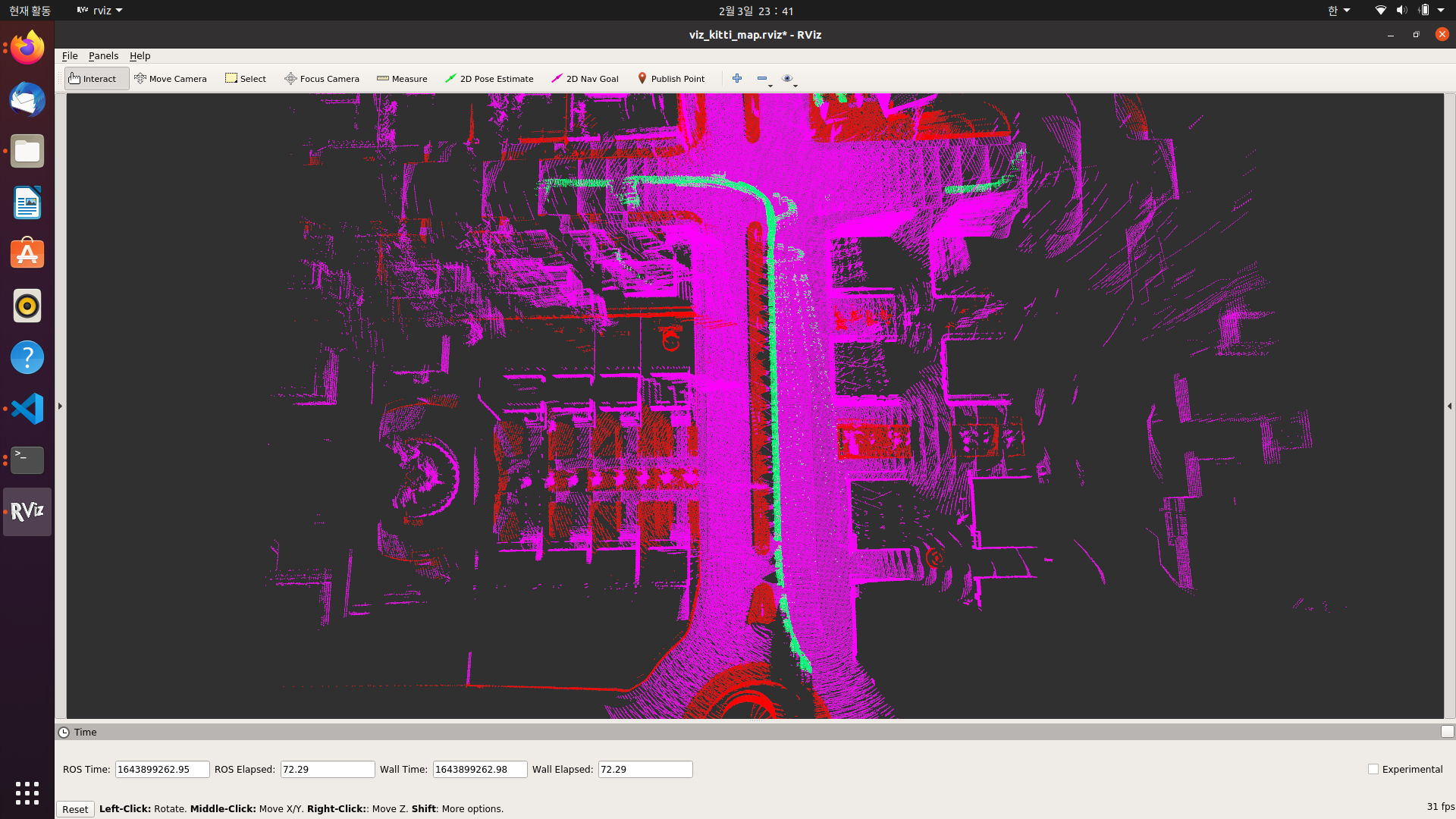Open Firefox from the dock
Screen dimensions: 1456x819
click(x=27, y=48)
